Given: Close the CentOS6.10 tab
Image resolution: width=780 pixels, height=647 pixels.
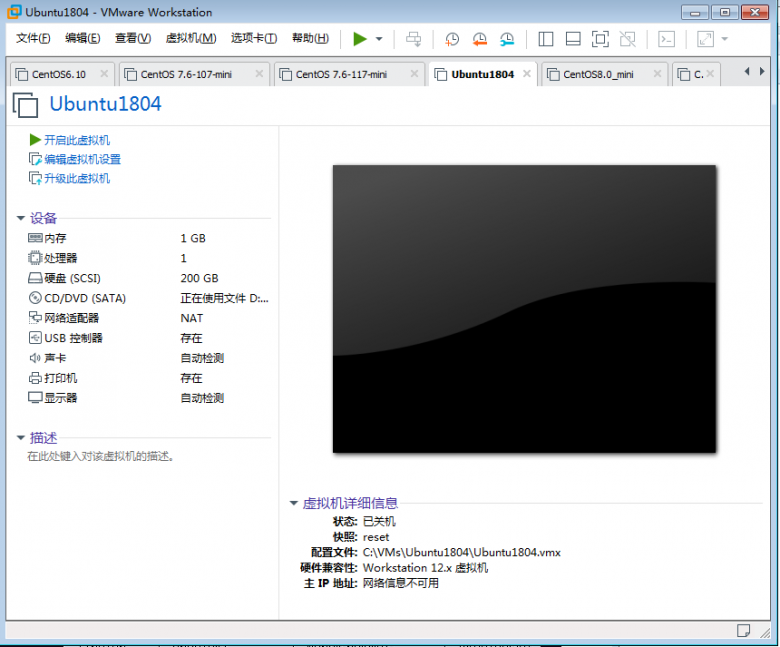Looking at the screenshot, I should click(104, 74).
